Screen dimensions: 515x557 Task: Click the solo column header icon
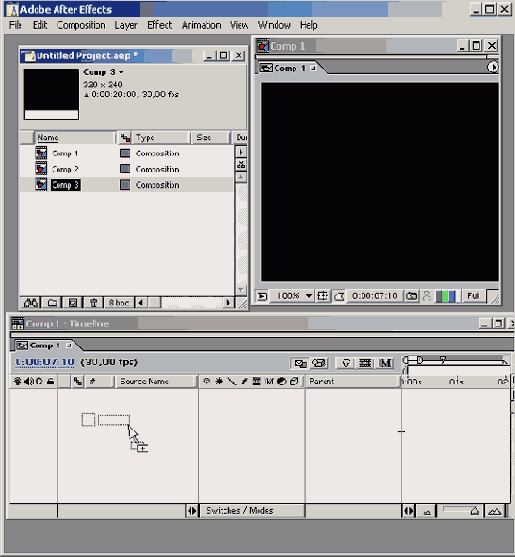point(39,381)
